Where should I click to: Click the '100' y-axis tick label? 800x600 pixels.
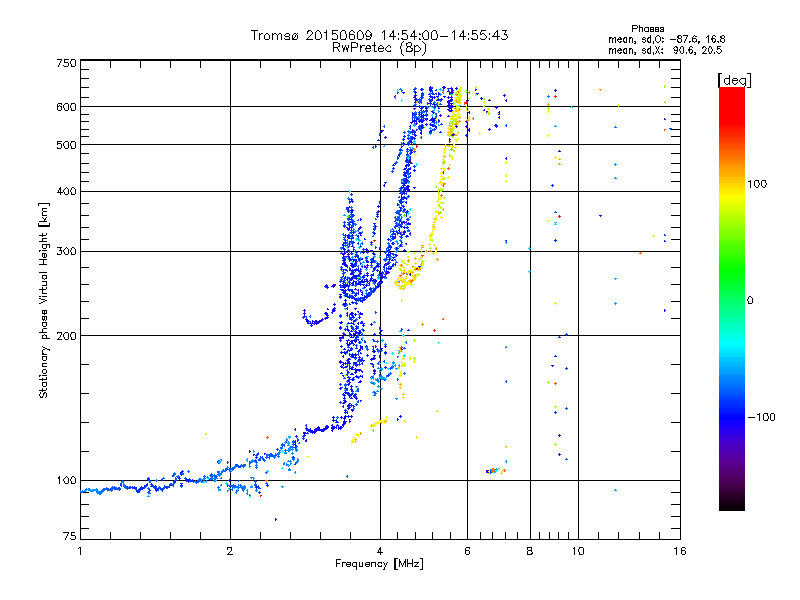(66, 480)
